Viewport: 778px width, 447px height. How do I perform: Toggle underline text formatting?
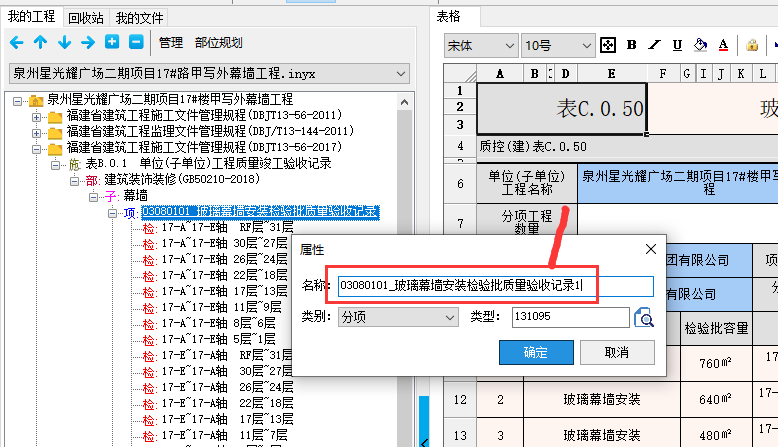(677, 45)
